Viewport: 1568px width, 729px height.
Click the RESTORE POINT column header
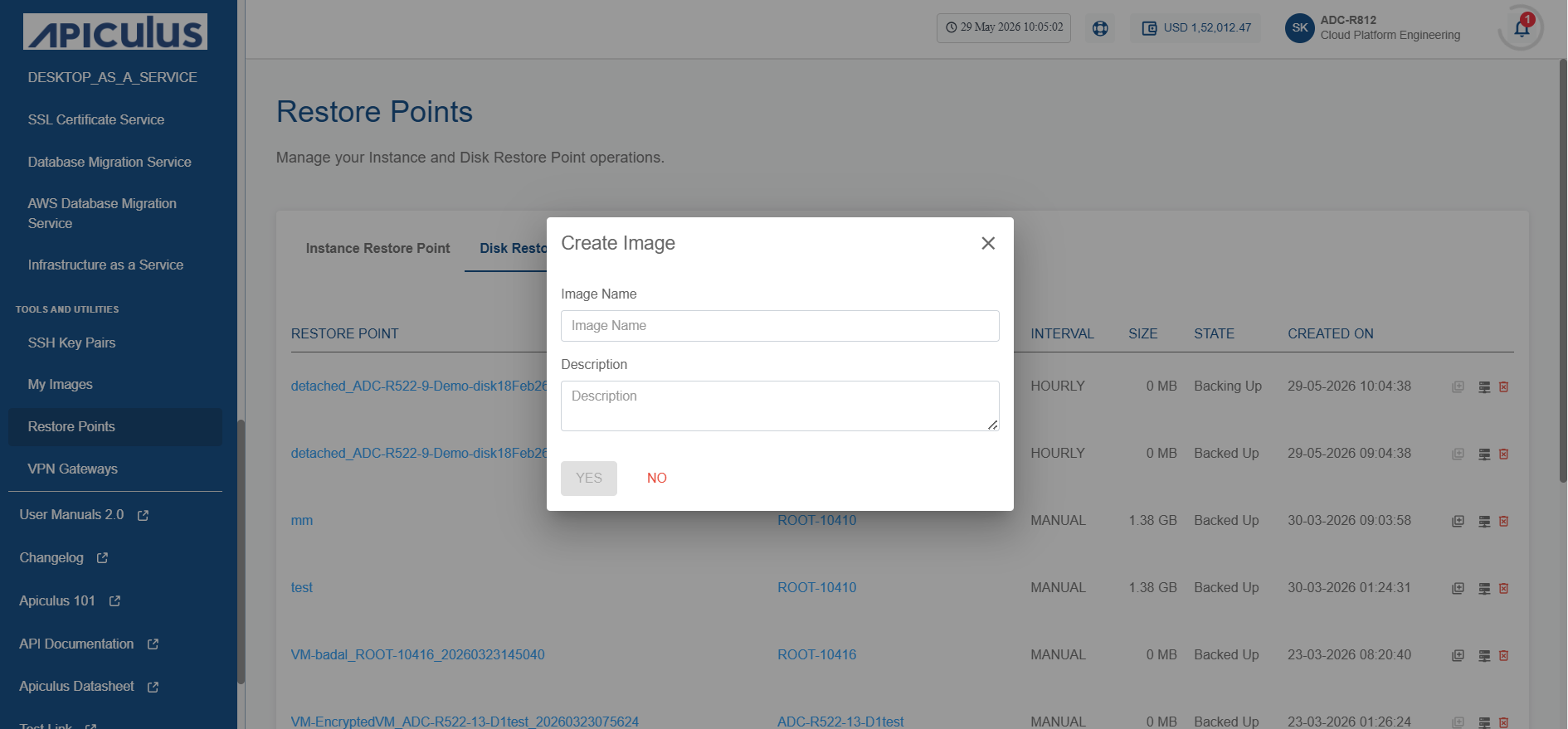pyautogui.click(x=344, y=333)
